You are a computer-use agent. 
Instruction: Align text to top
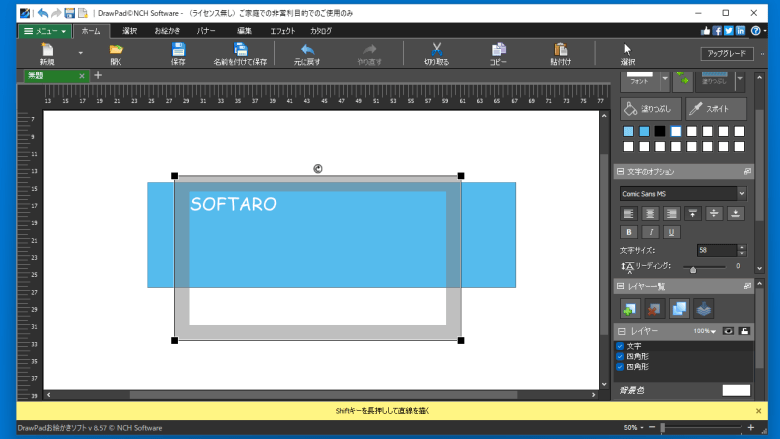click(692, 214)
